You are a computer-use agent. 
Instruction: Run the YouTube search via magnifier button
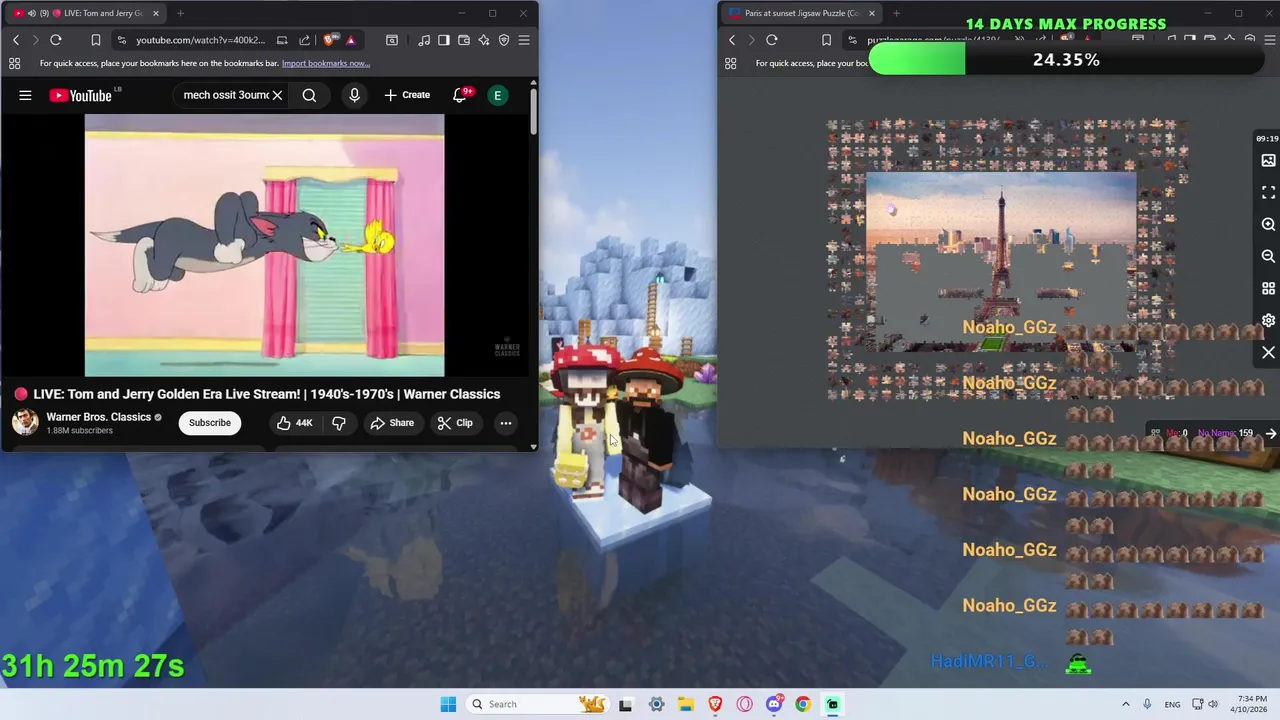pyautogui.click(x=309, y=95)
